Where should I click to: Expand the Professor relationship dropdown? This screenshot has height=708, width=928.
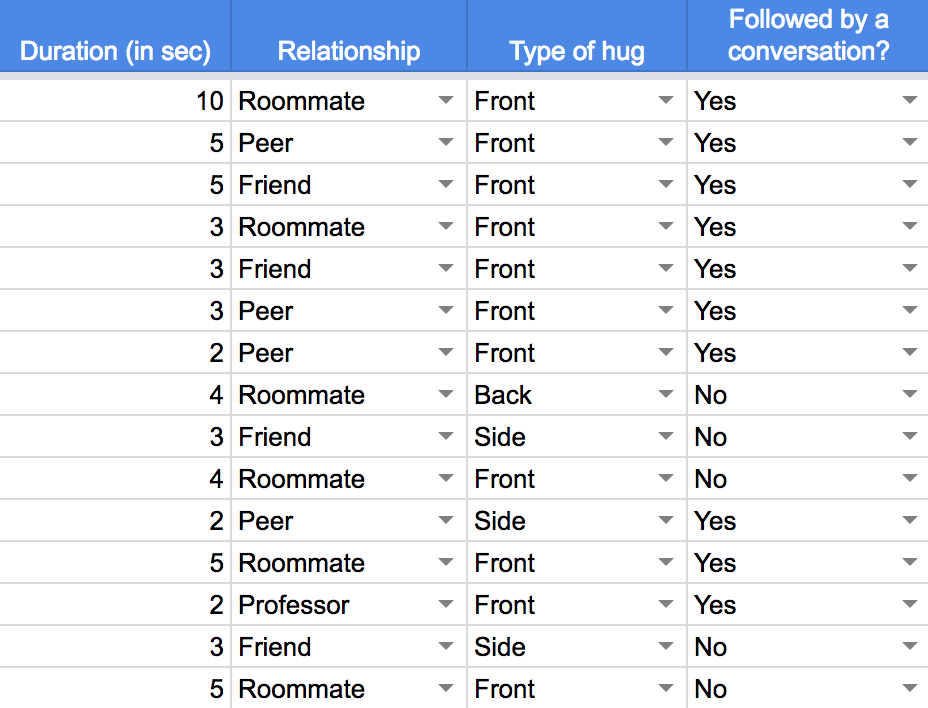tap(446, 604)
